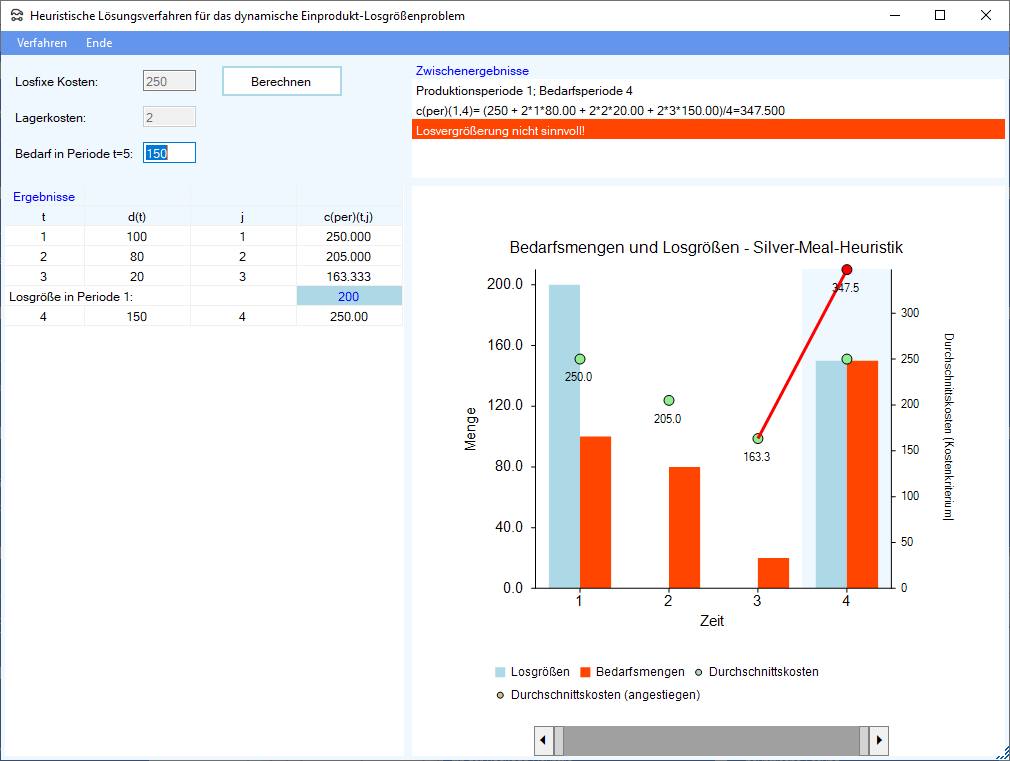Screen dimensions: 1010x761
Task: Click the right scroll arrow below chart
Action: click(x=878, y=741)
